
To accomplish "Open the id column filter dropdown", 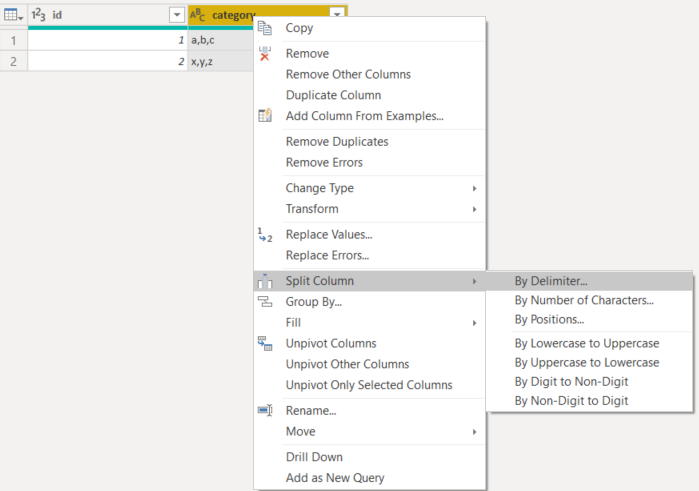I will [177, 15].
